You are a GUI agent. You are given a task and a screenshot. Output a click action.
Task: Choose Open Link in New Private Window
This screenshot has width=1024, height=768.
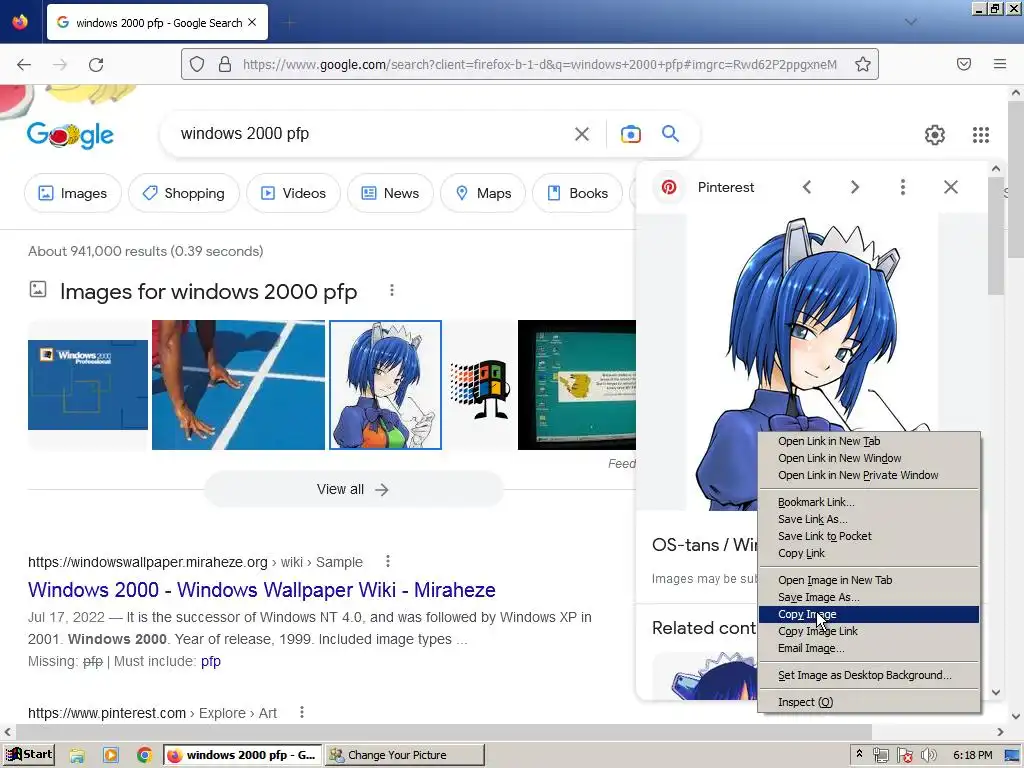pos(869,475)
